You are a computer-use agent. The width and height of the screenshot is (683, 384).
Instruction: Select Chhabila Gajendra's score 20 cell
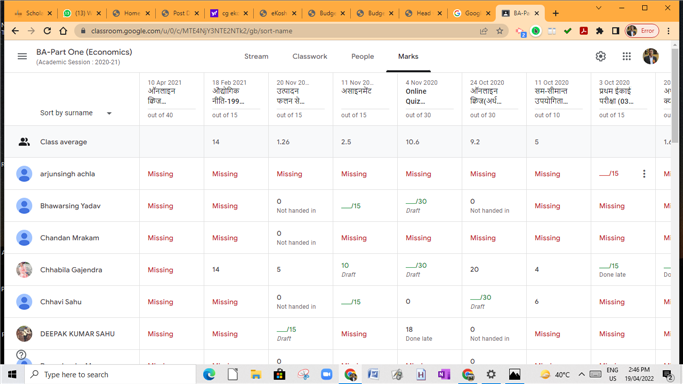[494, 270]
